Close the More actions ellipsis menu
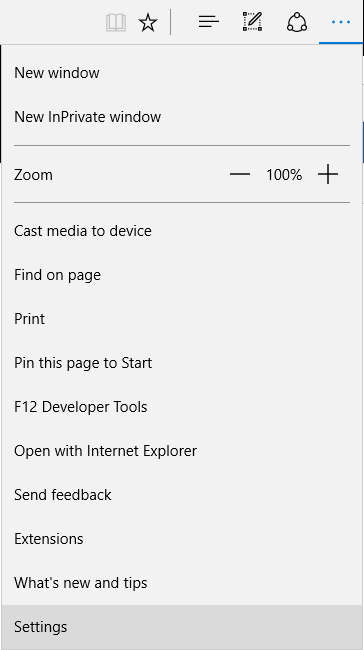The width and height of the screenshot is (364, 650). tap(341, 22)
